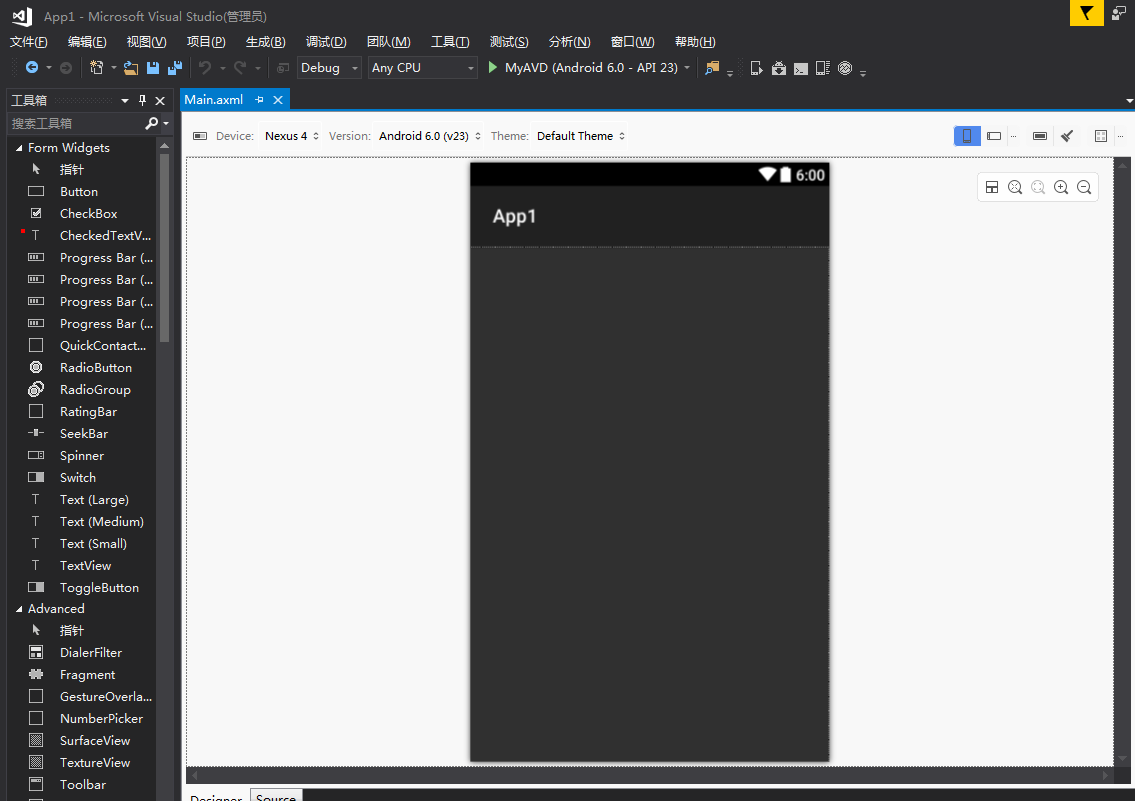Select the ToggleButton widget in toolbox
This screenshot has width=1135, height=801.
point(99,587)
